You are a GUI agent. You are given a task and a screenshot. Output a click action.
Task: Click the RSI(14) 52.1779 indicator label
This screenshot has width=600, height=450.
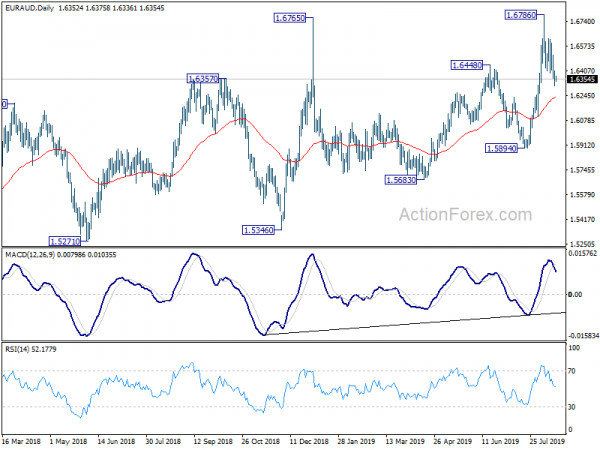pos(31,349)
